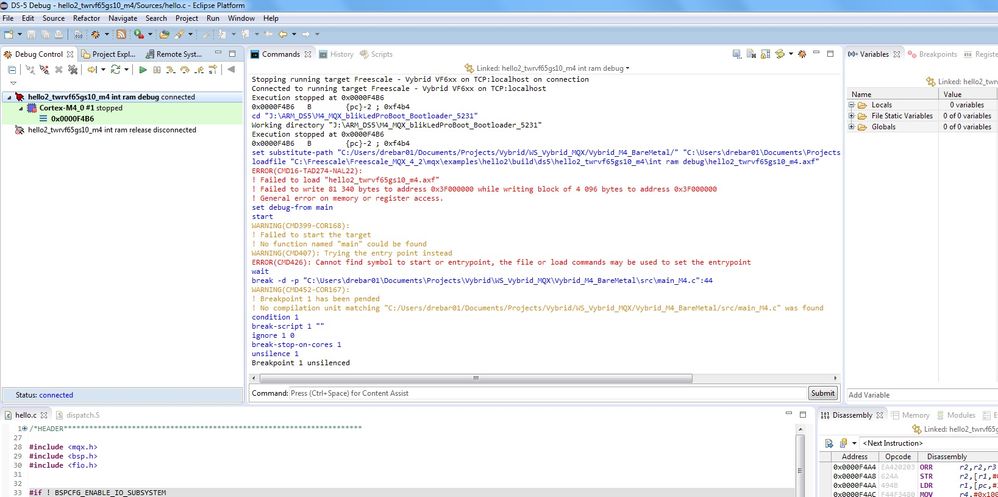Minimize the Commands view panel
This screenshot has height=497, width=998.
click(x=816, y=52)
